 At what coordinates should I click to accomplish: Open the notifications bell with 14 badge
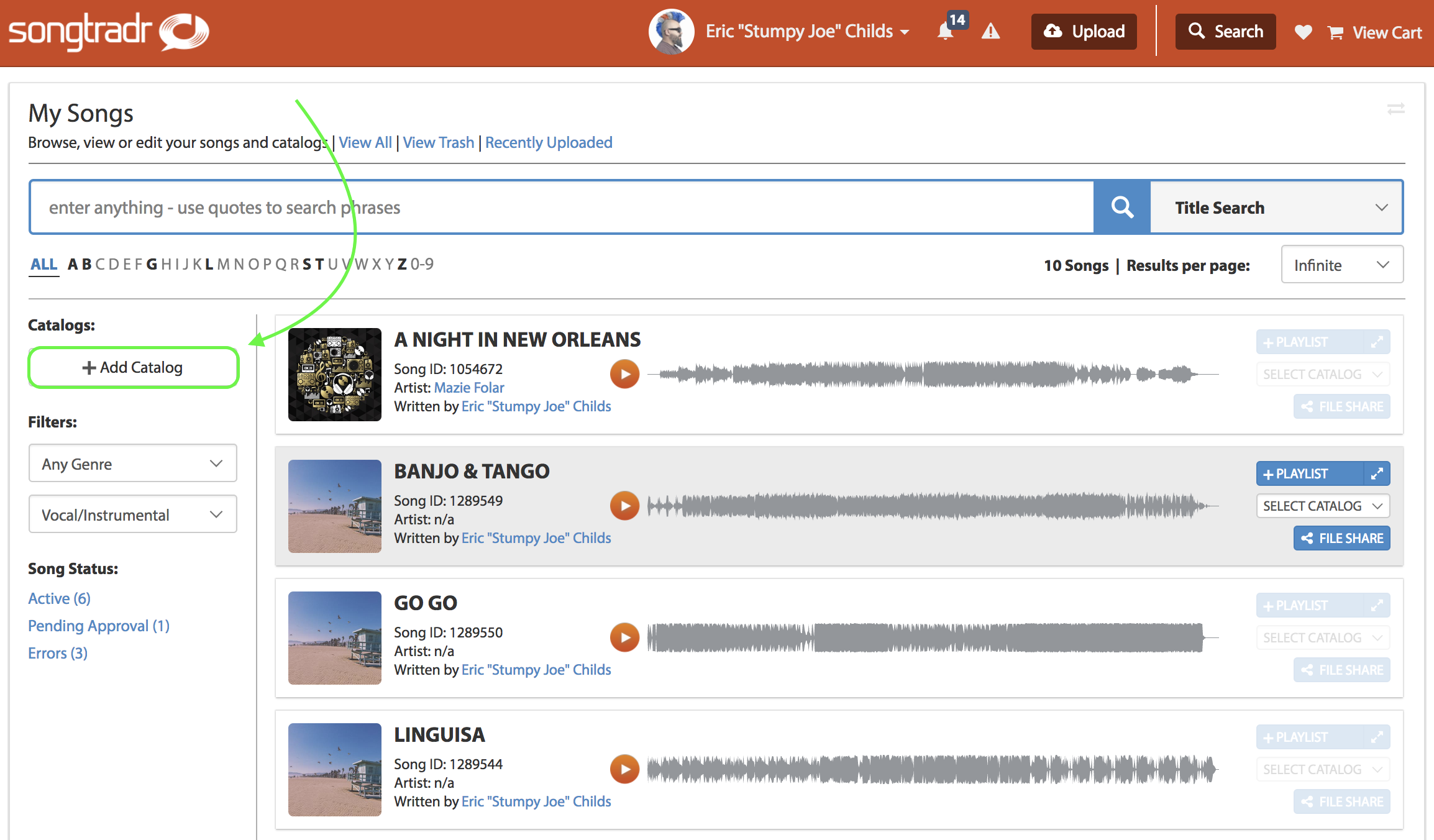(x=946, y=31)
